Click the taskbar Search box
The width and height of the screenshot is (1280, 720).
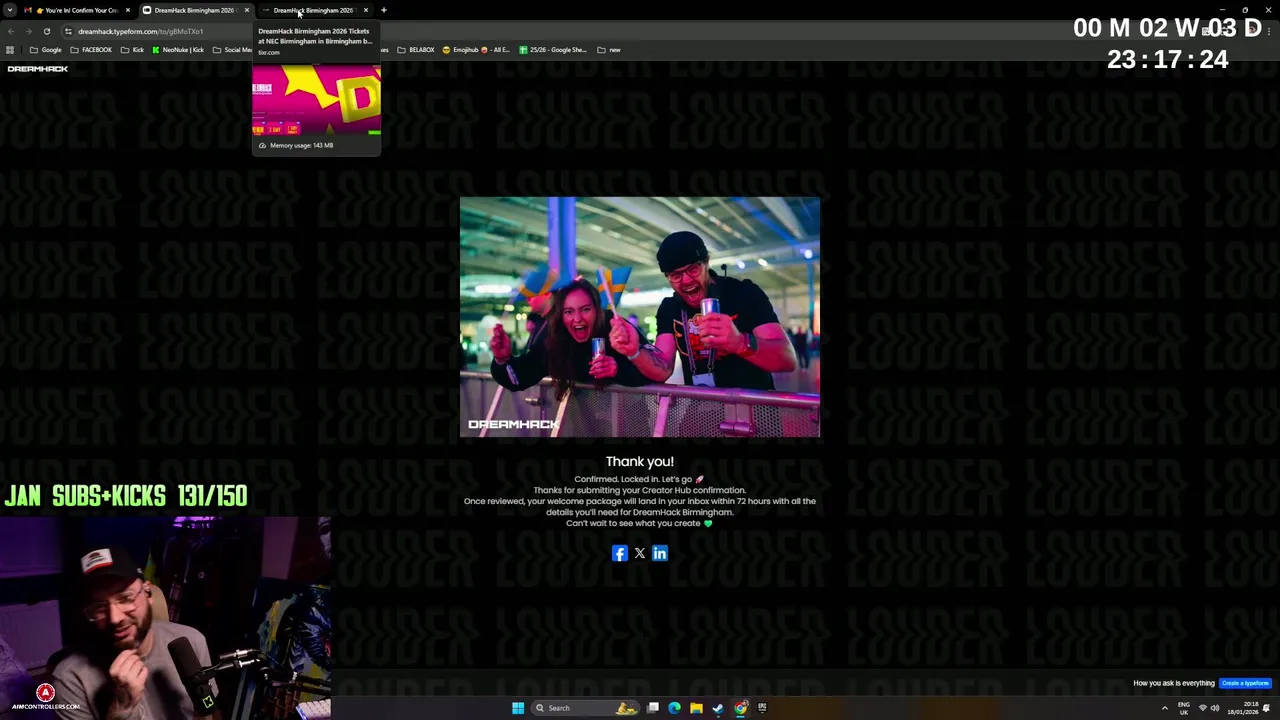pyautogui.click(x=585, y=708)
